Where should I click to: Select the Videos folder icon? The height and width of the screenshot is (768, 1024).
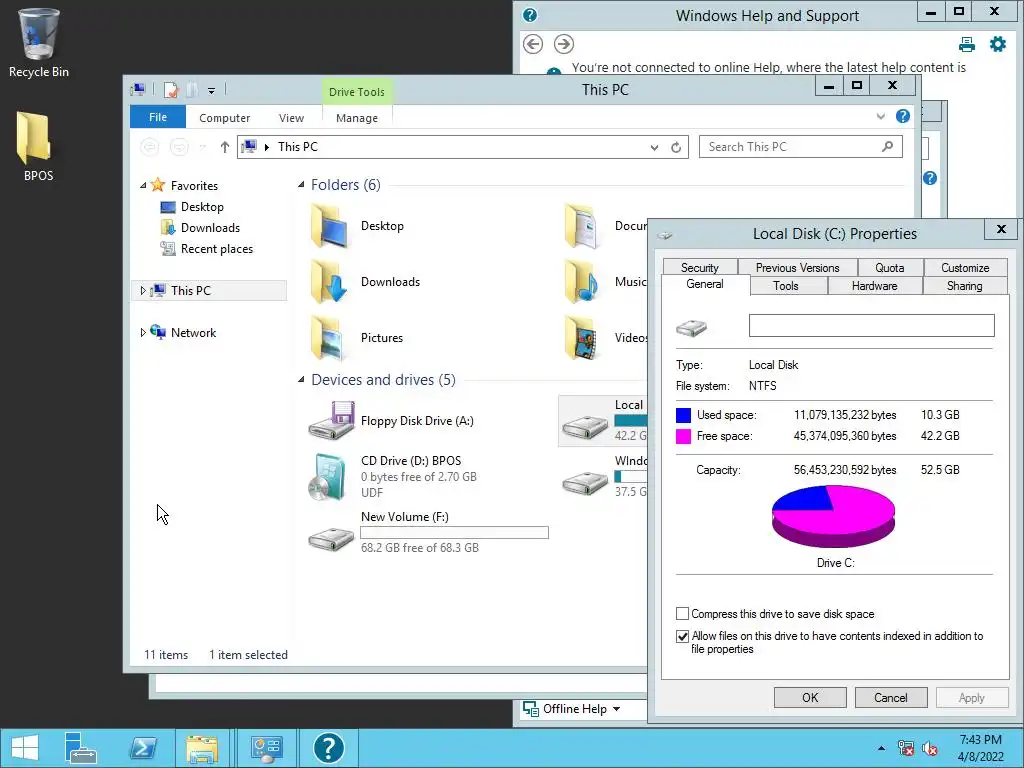[x=583, y=338]
